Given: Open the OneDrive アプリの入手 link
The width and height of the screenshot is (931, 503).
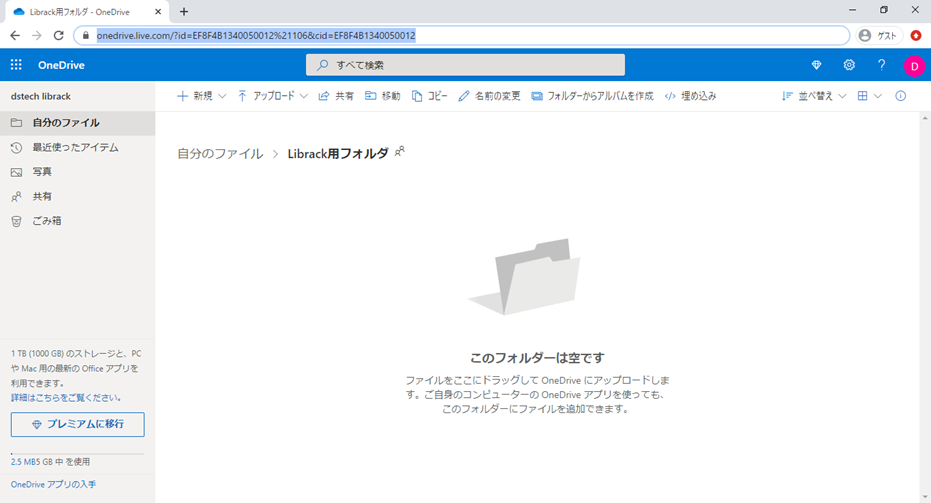Looking at the screenshot, I should 53,485.
